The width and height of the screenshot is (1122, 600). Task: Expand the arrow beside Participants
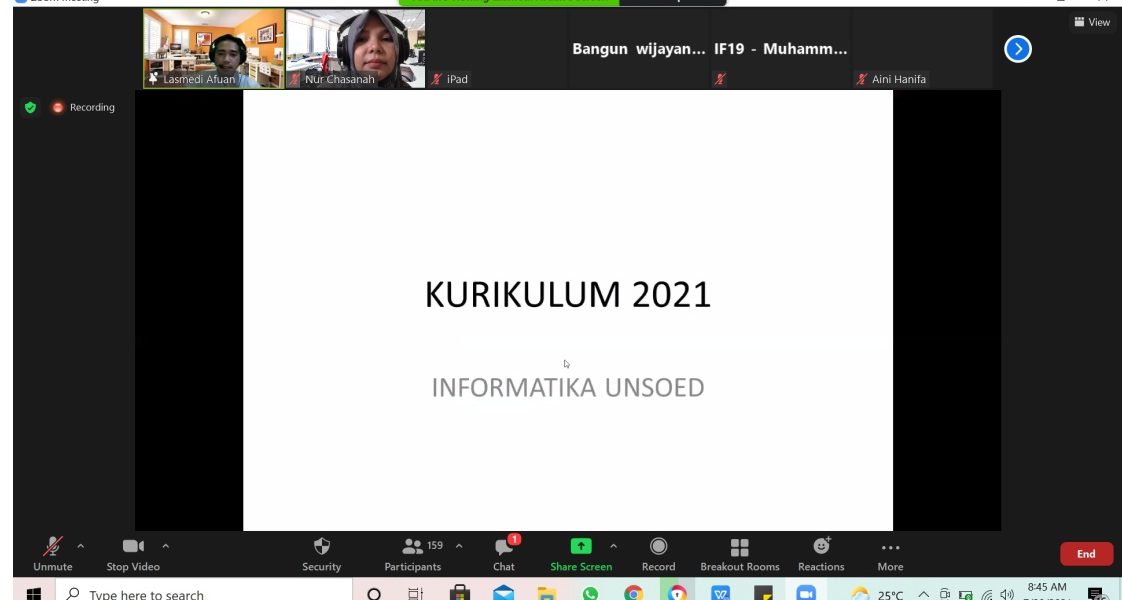click(459, 546)
